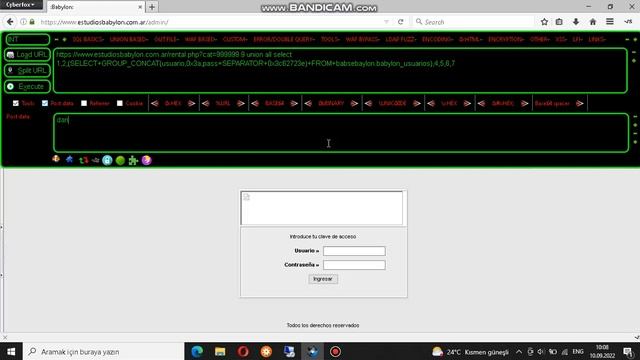Enable the Referrer checkbox
The height and width of the screenshot is (360, 640).
point(84,103)
